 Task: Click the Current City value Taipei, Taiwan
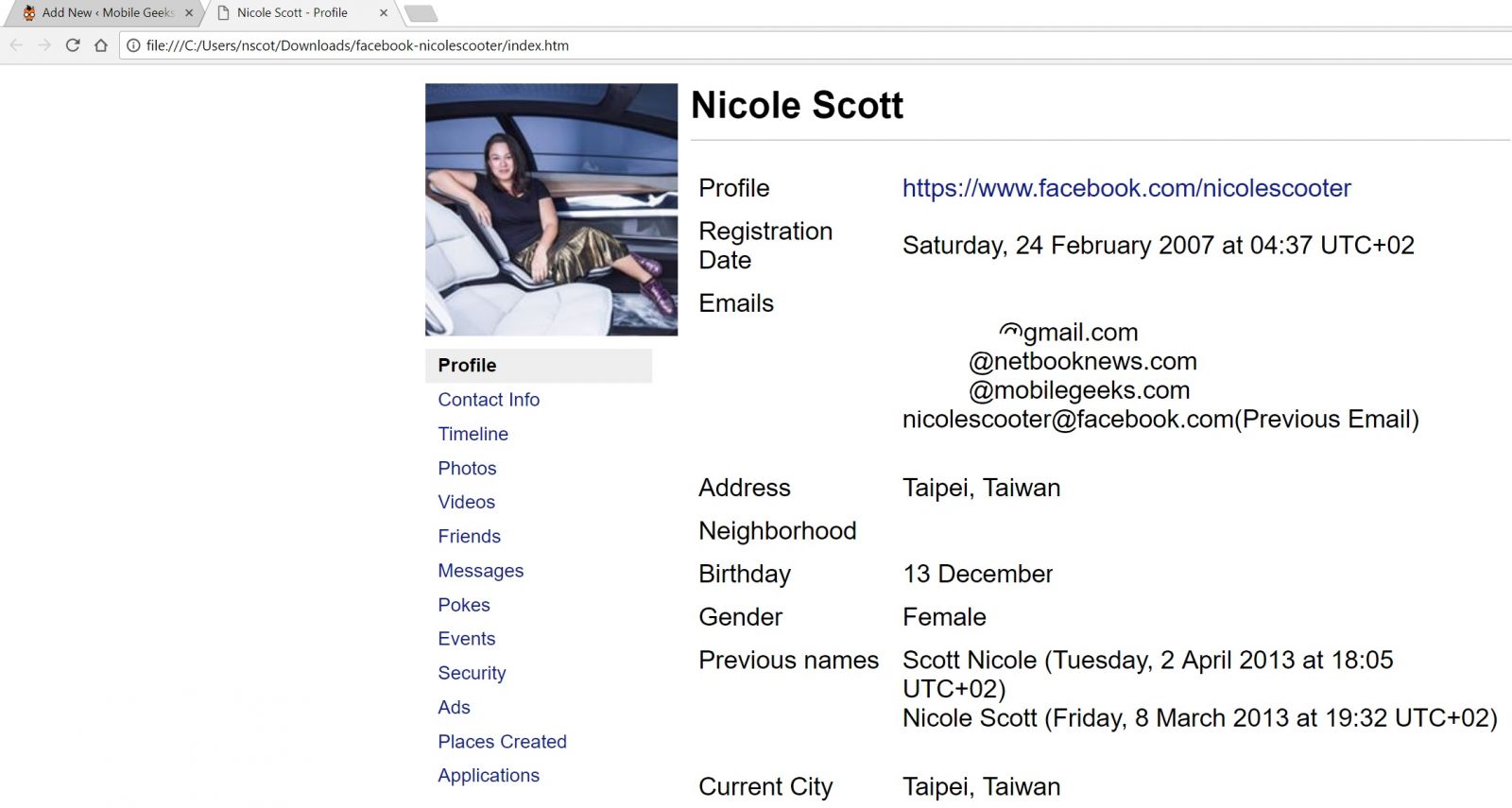pyautogui.click(x=981, y=786)
